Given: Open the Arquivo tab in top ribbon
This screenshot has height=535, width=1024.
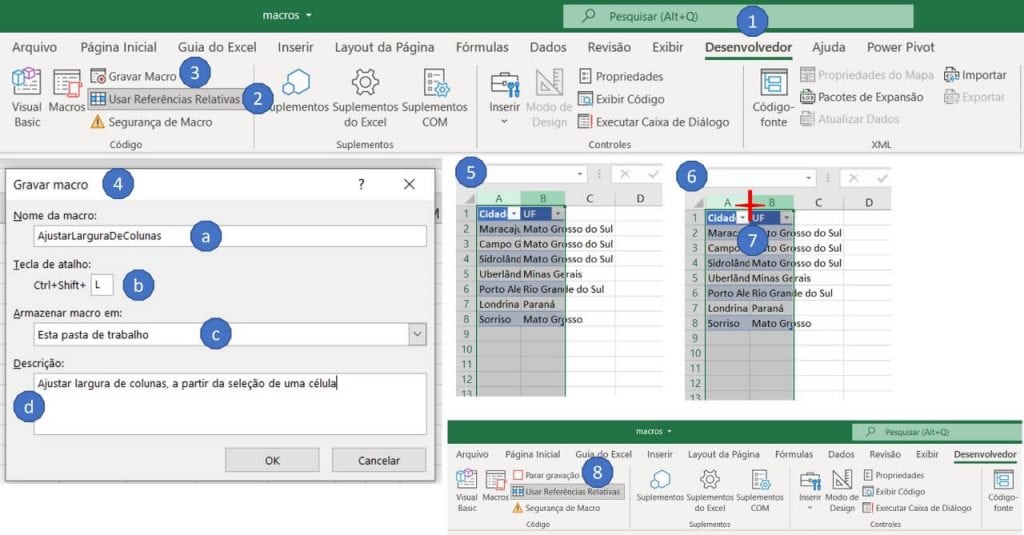Looking at the screenshot, I should pos(35,47).
